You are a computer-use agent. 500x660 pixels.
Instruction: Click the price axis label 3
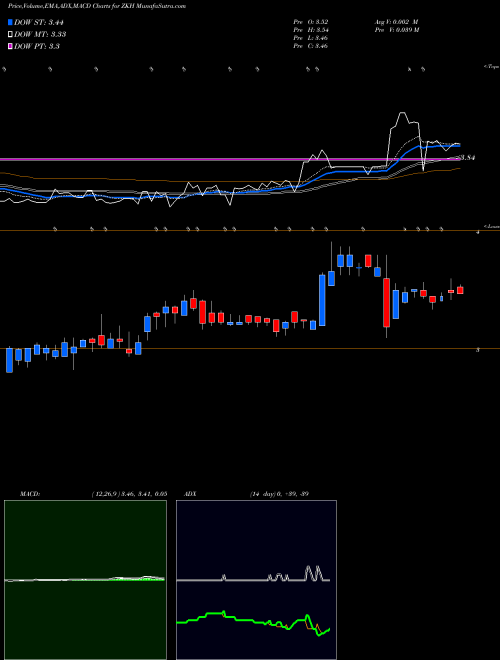(478, 350)
